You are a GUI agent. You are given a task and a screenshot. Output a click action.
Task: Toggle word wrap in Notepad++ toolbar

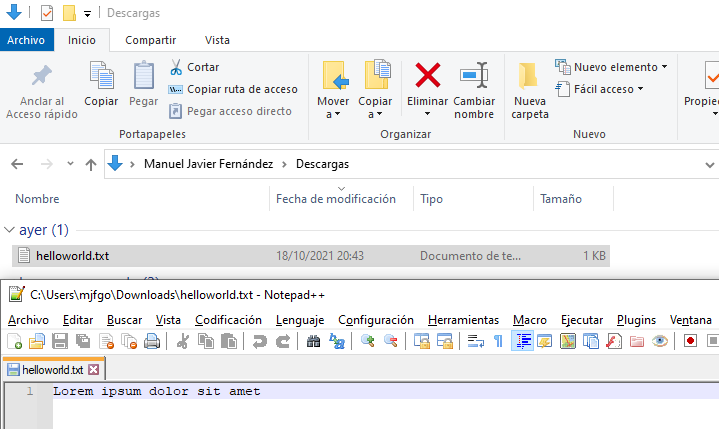476,341
